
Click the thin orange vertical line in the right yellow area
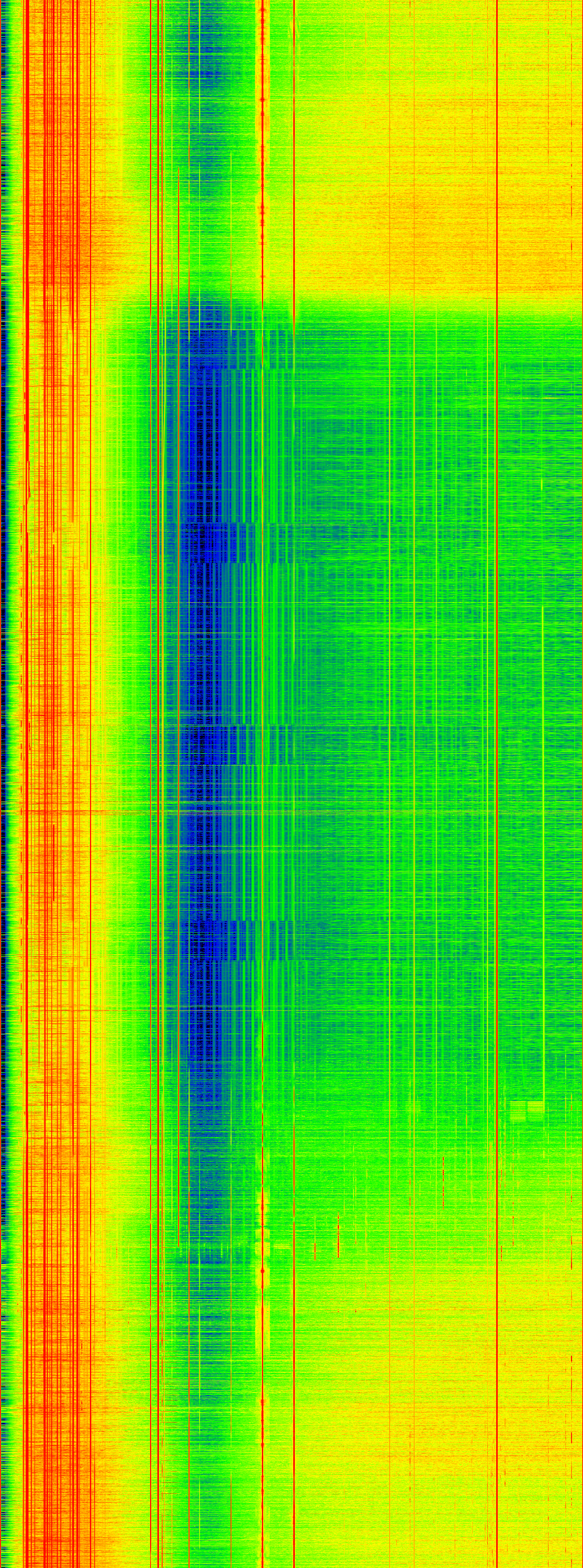(x=390, y=183)
